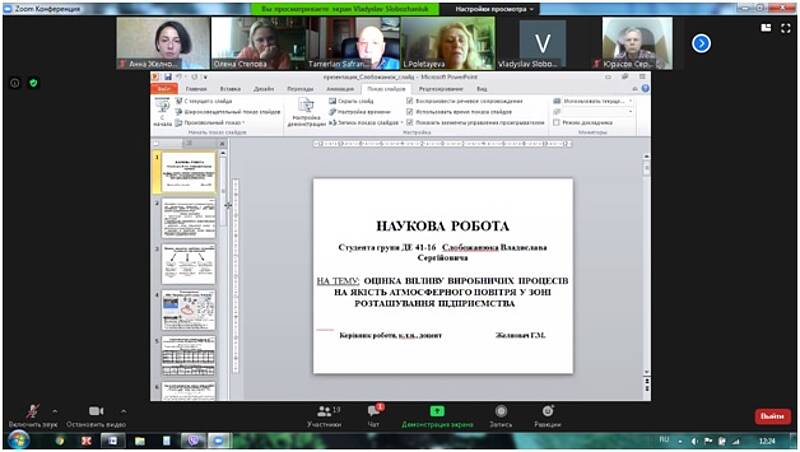
Task: Stop video with the camera icon
Action: coord(96,411)
